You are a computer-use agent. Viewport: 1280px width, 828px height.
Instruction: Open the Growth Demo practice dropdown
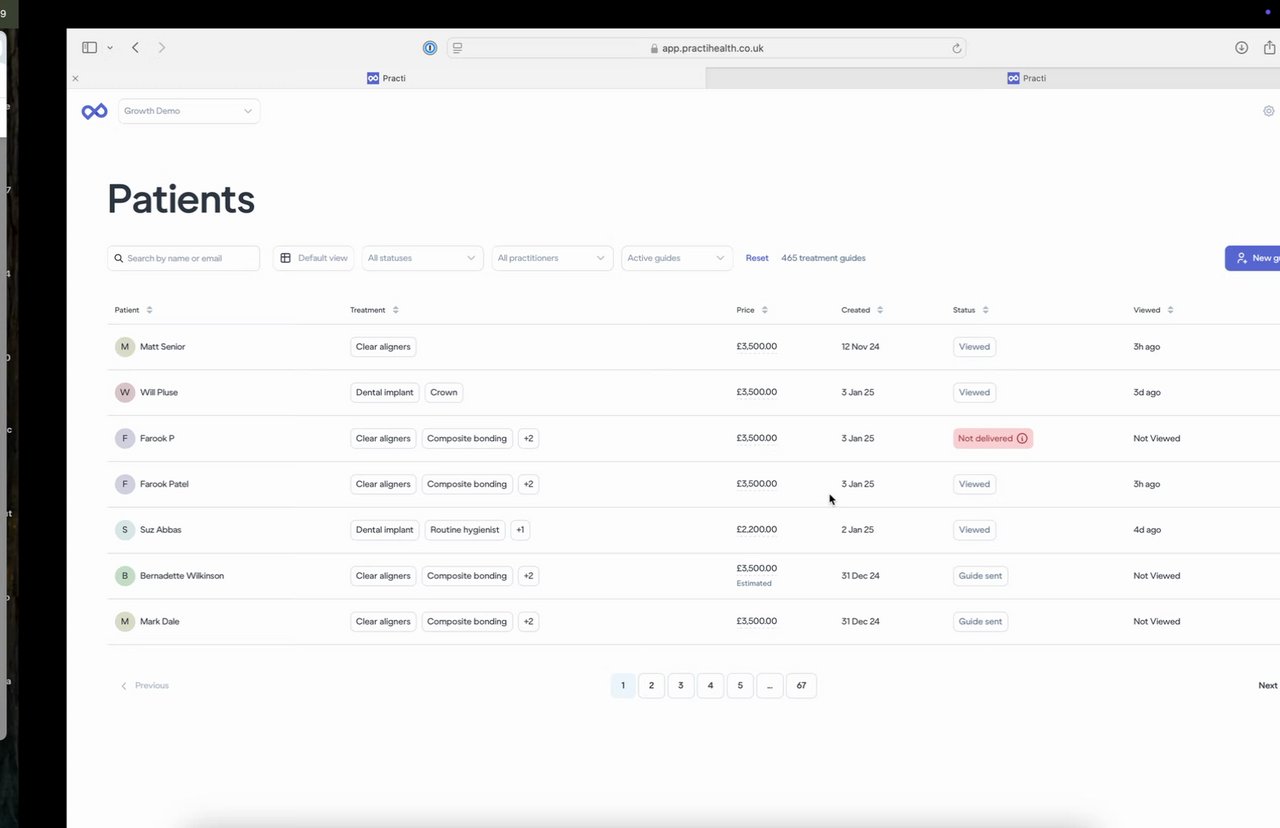[x=189, y=111]
